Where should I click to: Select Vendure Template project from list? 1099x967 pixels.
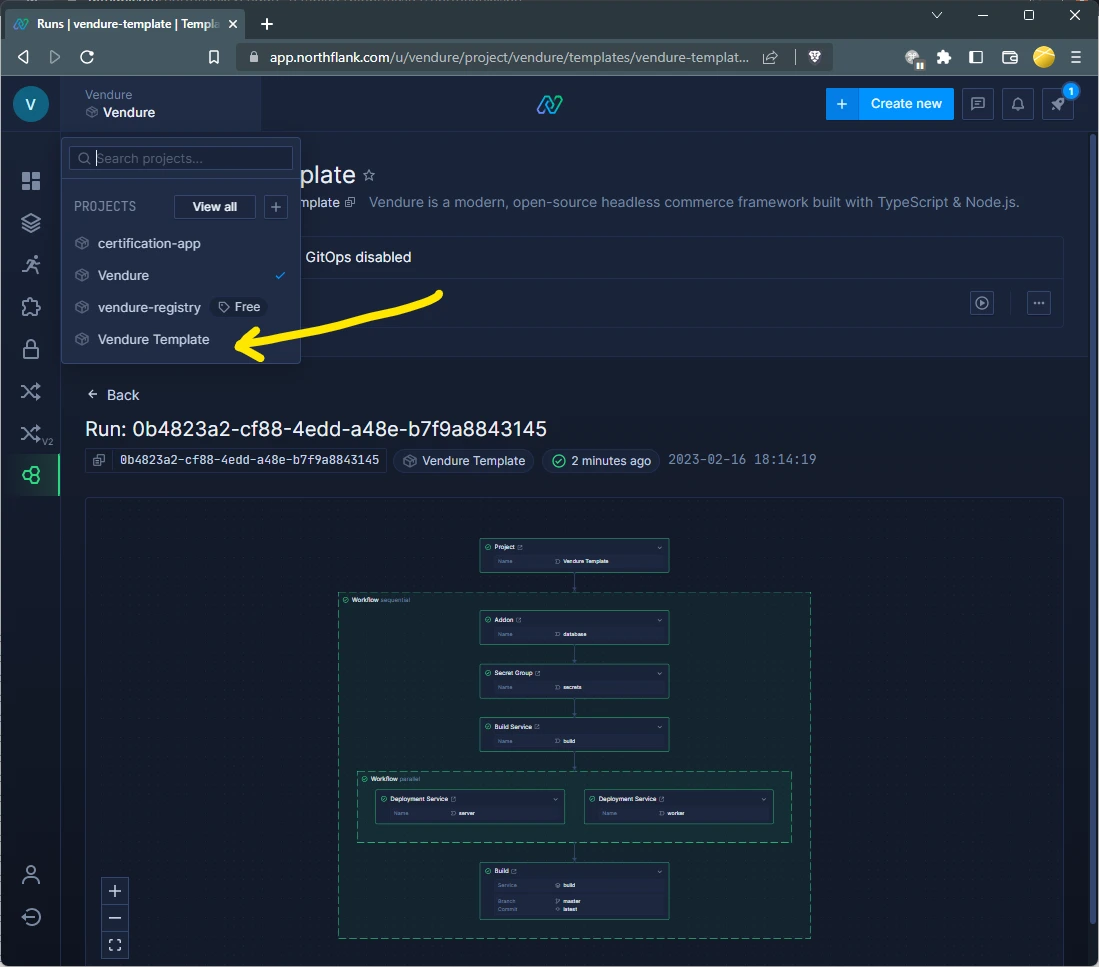153,340
